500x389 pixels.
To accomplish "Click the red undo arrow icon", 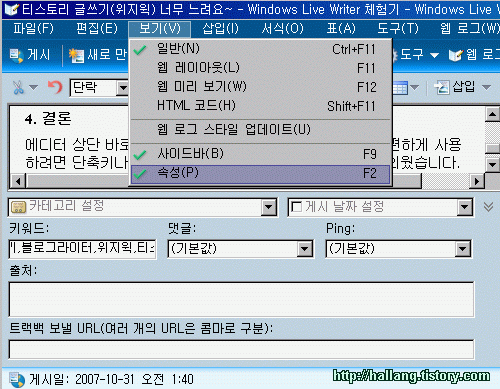I will click(55, 87).
